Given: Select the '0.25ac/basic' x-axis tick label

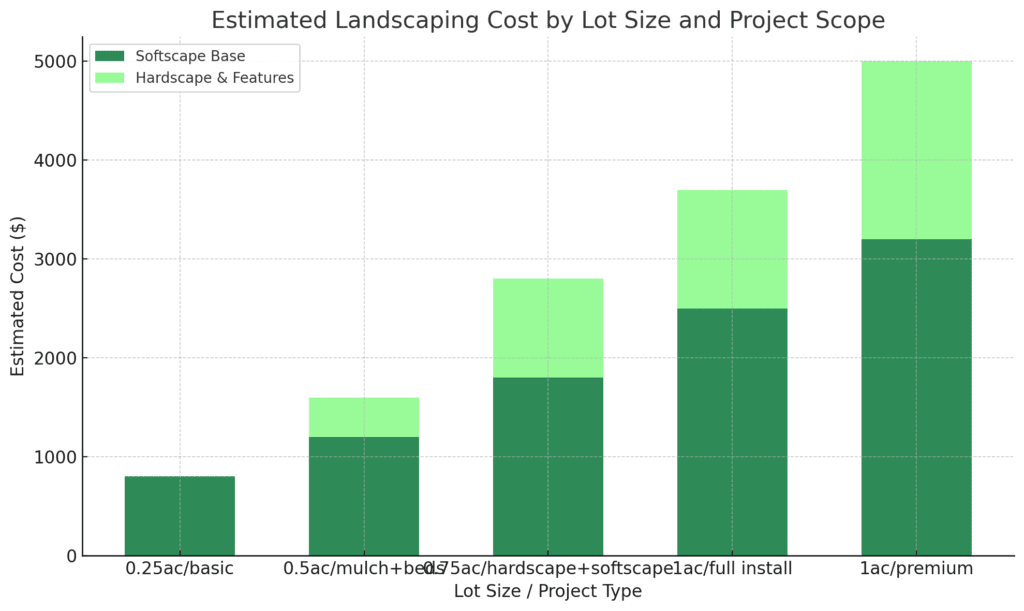Looking at the screenshot, I should pyautogui.click(x=180, y=569).
